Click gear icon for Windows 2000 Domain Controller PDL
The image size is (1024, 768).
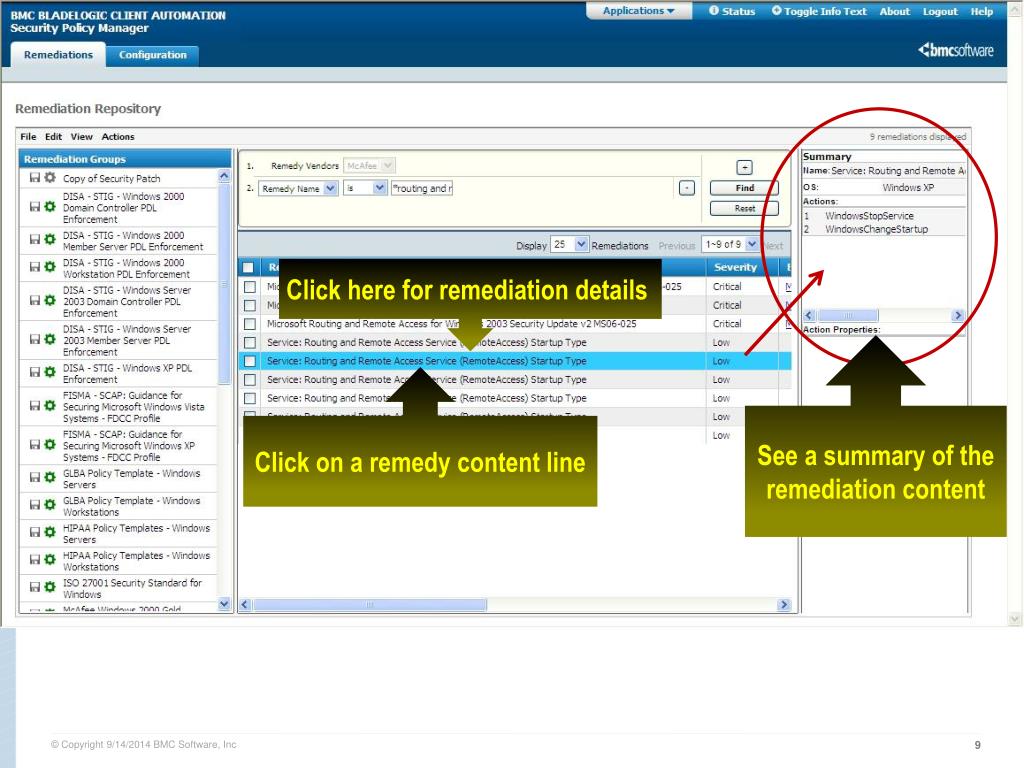click(x=50, y=207)
